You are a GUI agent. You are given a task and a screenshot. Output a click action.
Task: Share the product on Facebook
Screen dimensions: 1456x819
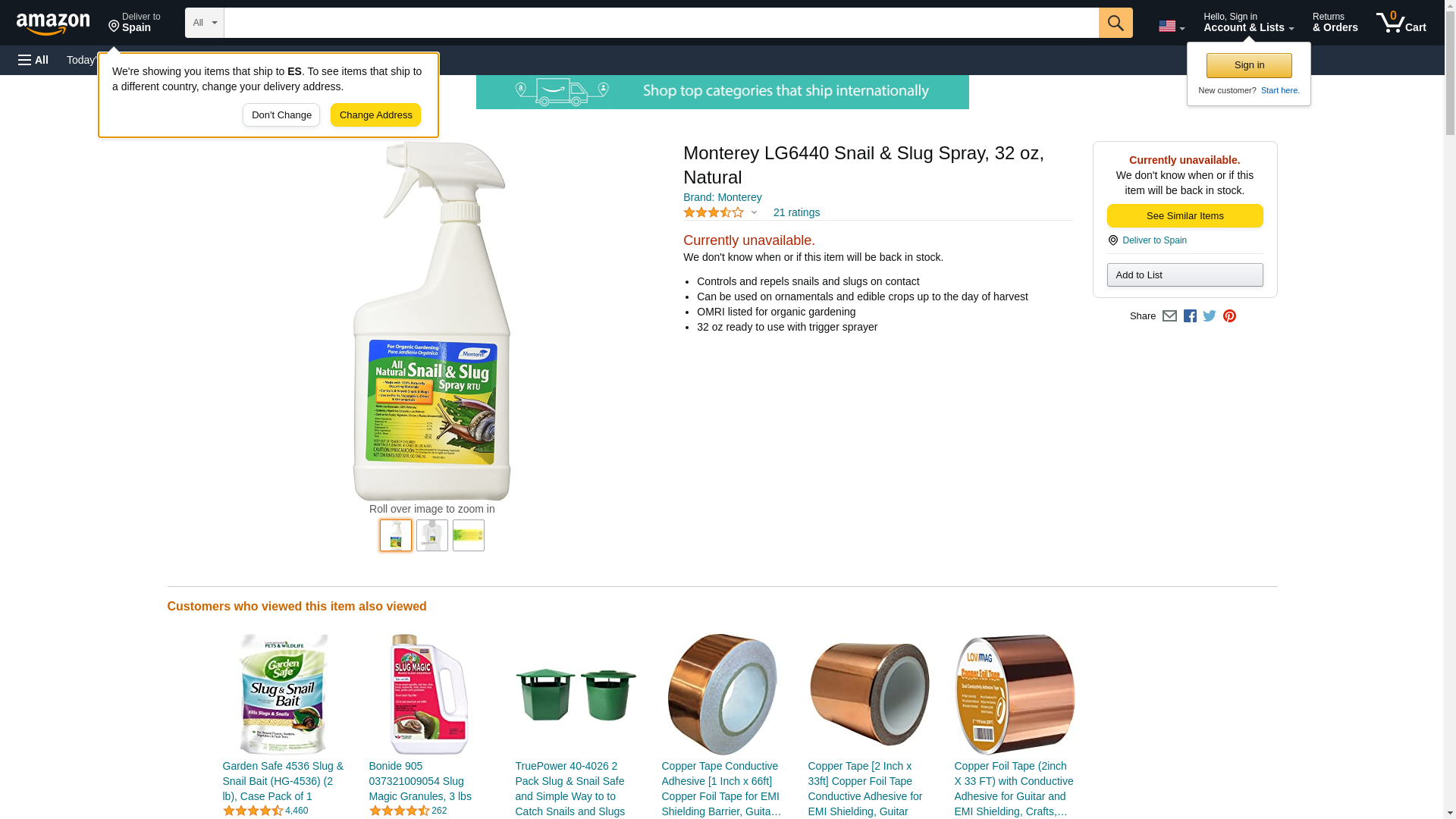pyautogui.click(x=1190, y=316)
